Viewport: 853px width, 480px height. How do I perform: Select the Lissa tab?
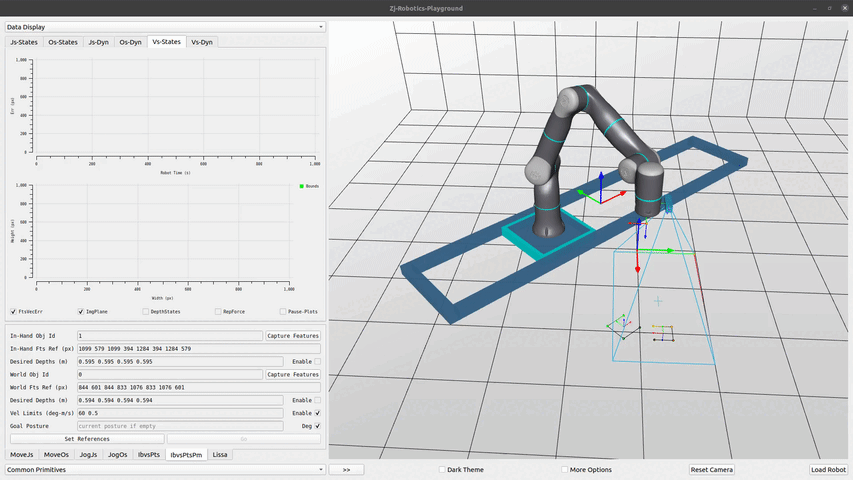pyautogui.click(x=220, y=454)
